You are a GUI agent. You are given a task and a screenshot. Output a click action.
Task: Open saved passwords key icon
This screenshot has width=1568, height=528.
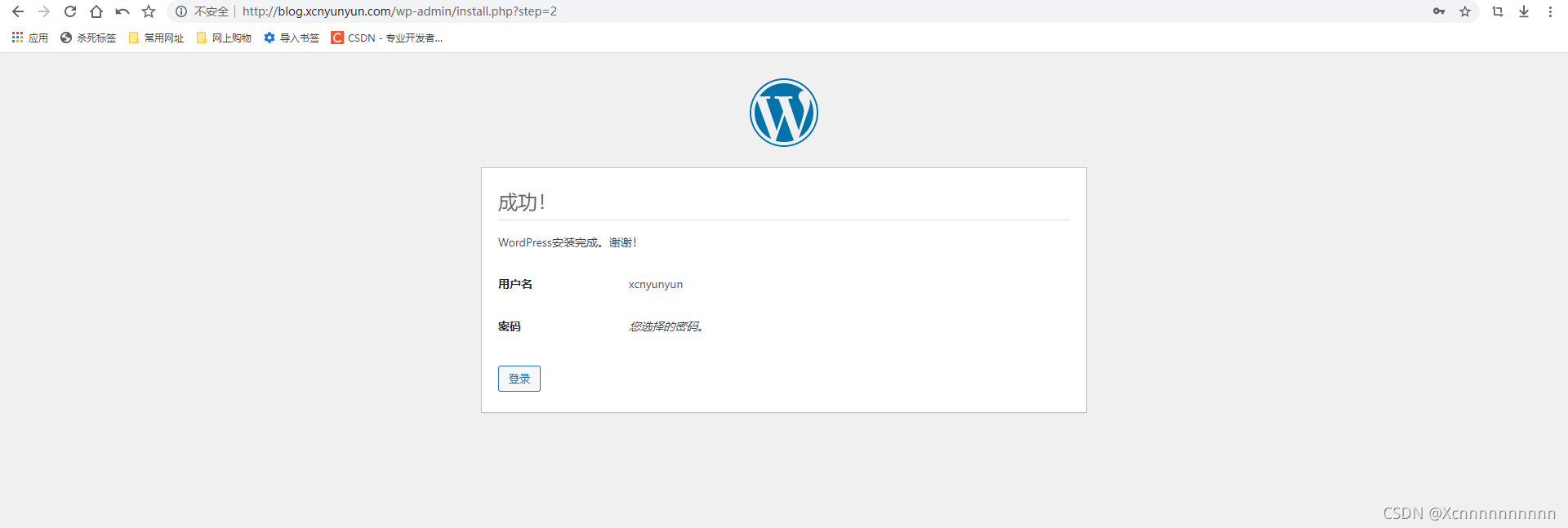(x=1439, y=11)
